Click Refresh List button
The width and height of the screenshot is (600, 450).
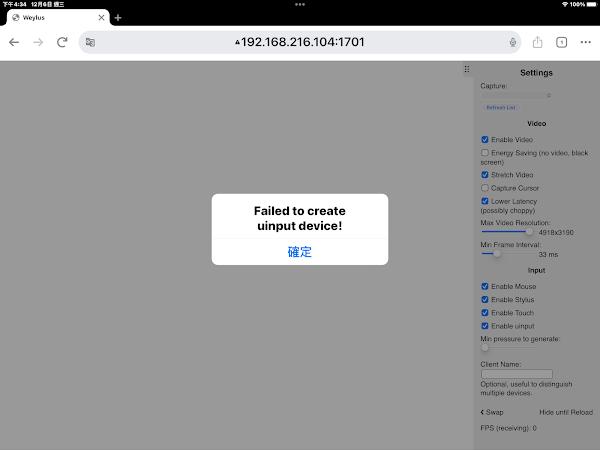(501, 108)
